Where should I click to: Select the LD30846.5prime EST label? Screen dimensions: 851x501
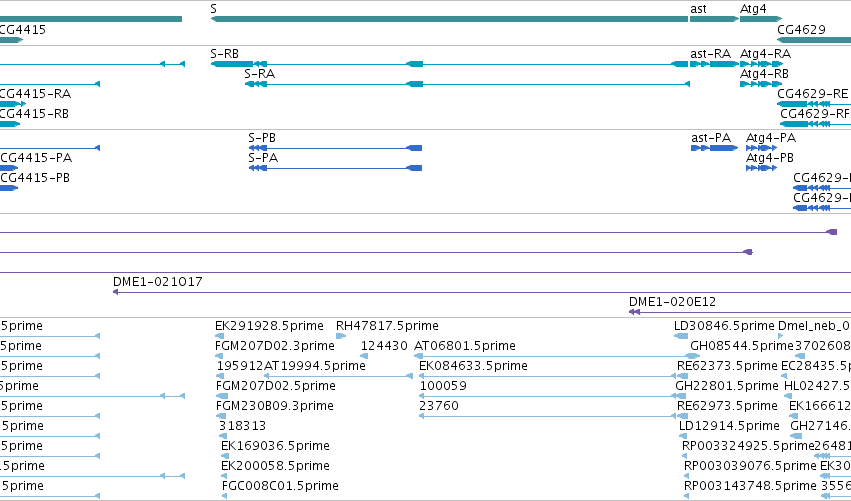tap(724, 326)
